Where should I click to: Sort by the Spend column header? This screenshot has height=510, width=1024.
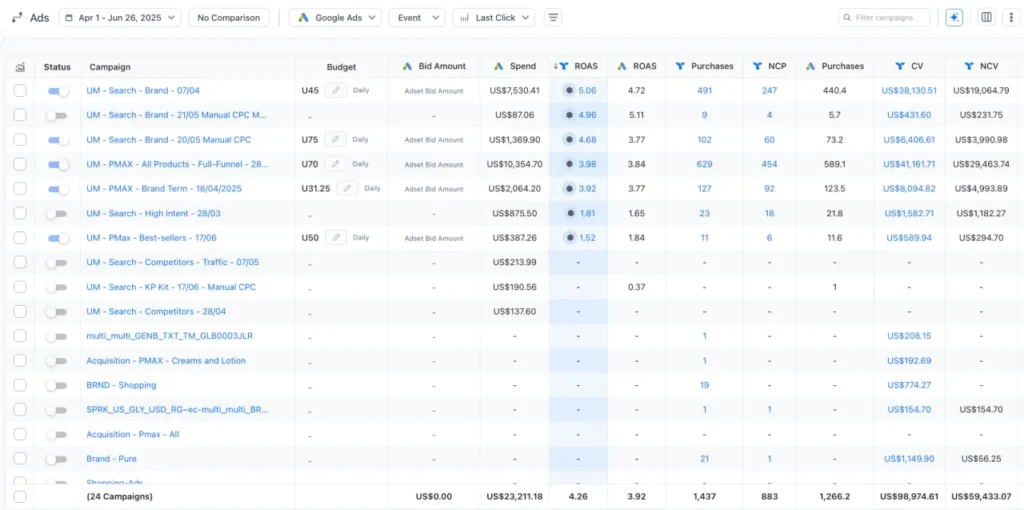point(523,66)
